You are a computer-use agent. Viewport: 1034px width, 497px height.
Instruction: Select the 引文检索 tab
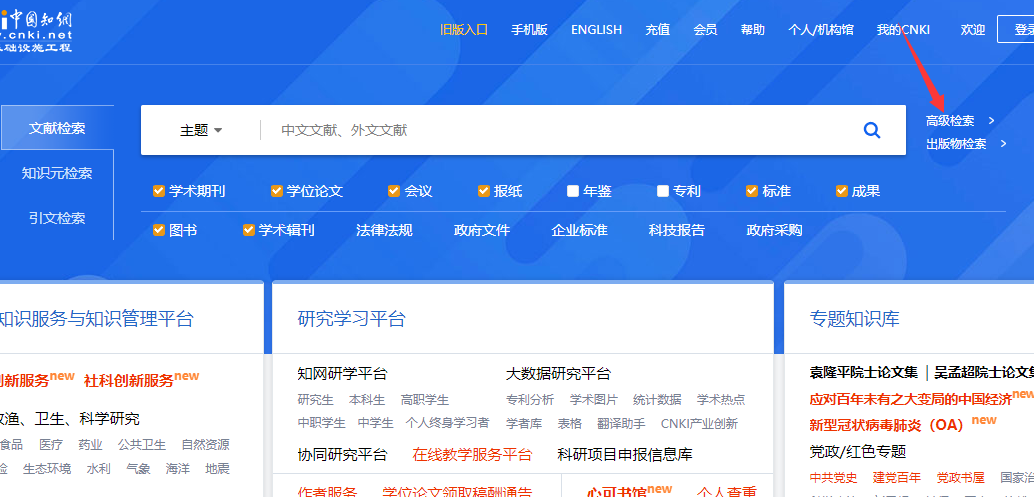(x=57, y=218)
